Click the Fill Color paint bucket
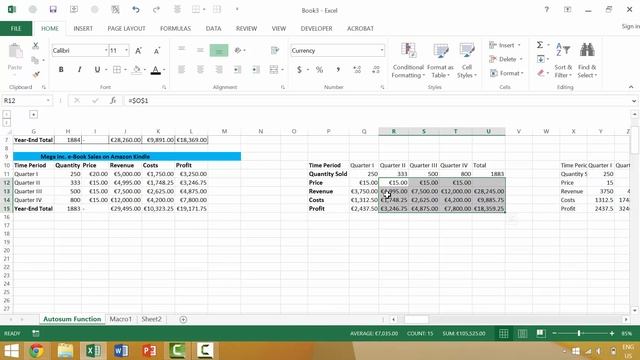 pos(137,70)
